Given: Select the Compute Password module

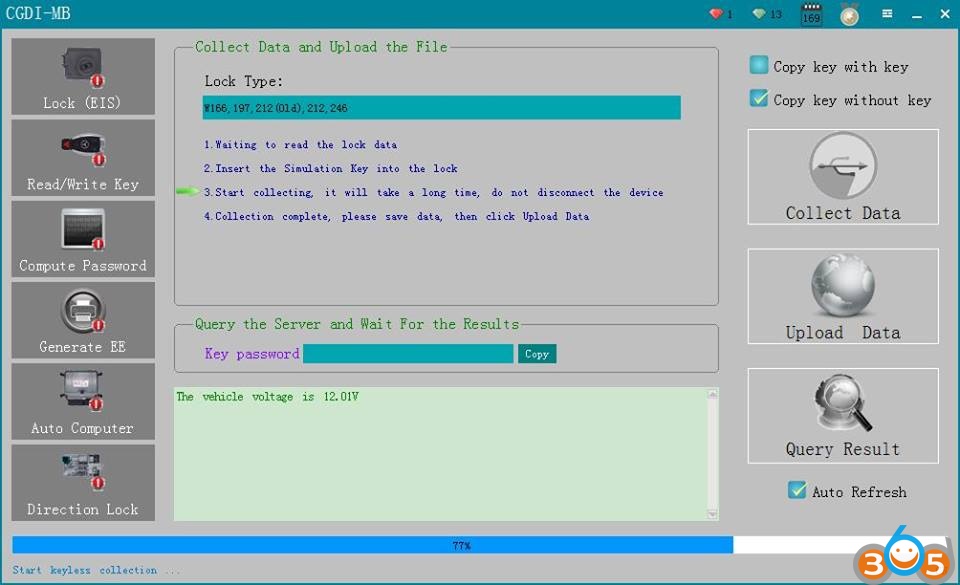Looking at the screenshot, I should (83, 239).
